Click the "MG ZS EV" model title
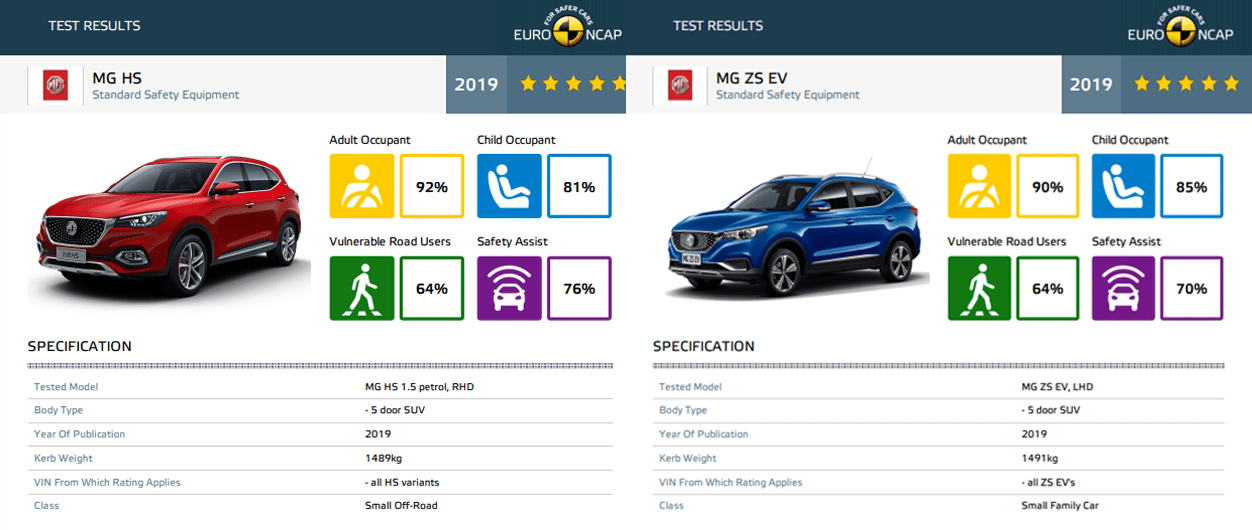 point(749,77)
